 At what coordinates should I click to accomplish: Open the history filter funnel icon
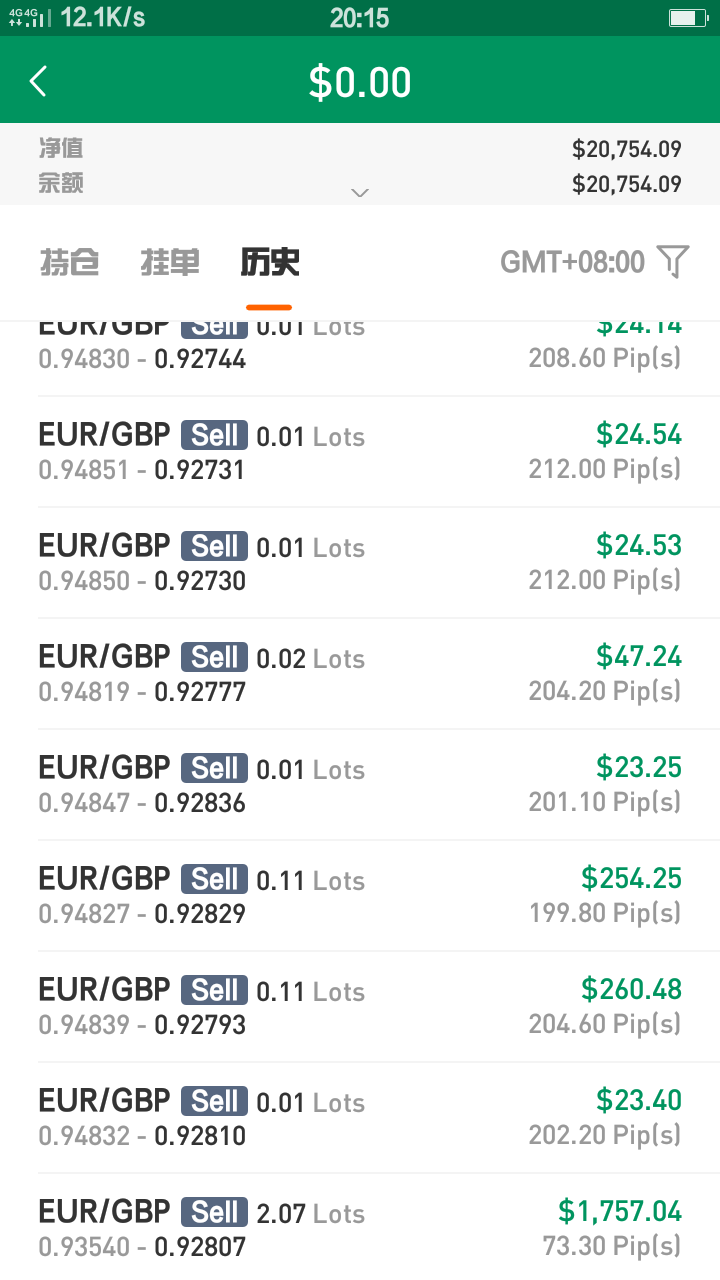tap(674, 262)
